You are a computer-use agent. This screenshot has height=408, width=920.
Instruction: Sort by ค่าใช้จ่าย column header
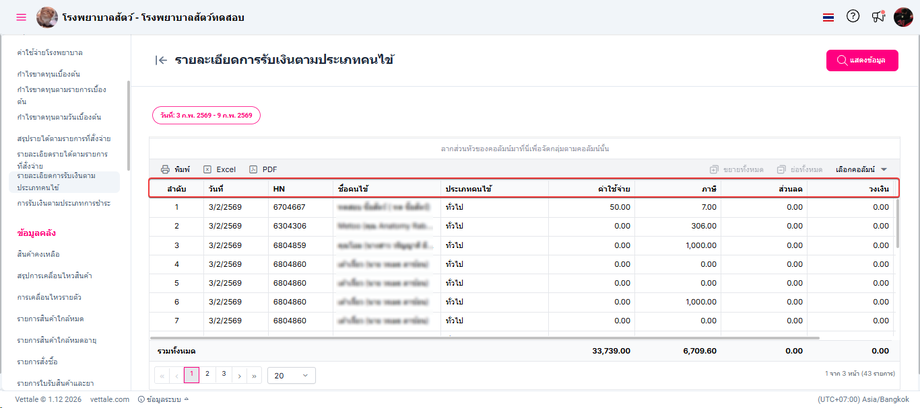click(x=591, y=188)
